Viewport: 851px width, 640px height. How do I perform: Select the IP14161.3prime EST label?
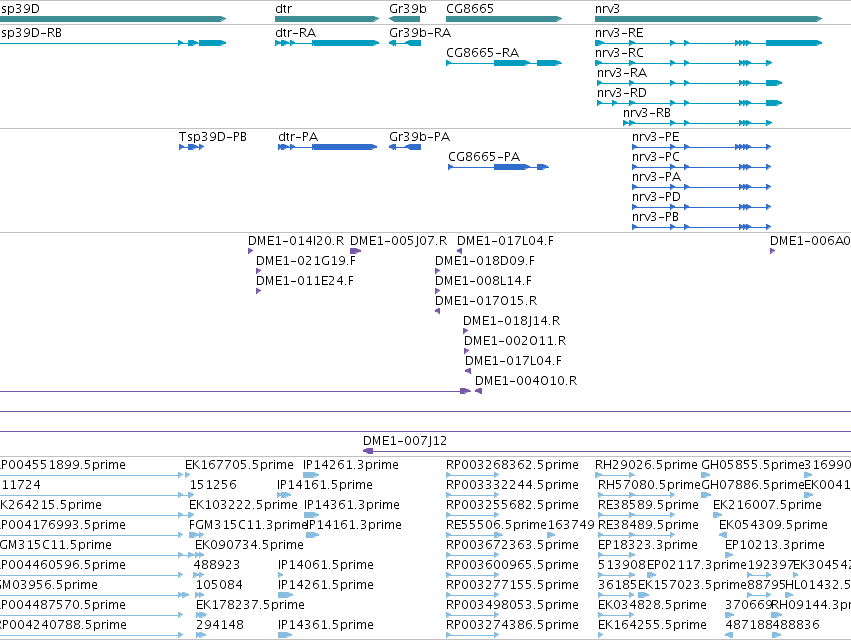(354, 525)
